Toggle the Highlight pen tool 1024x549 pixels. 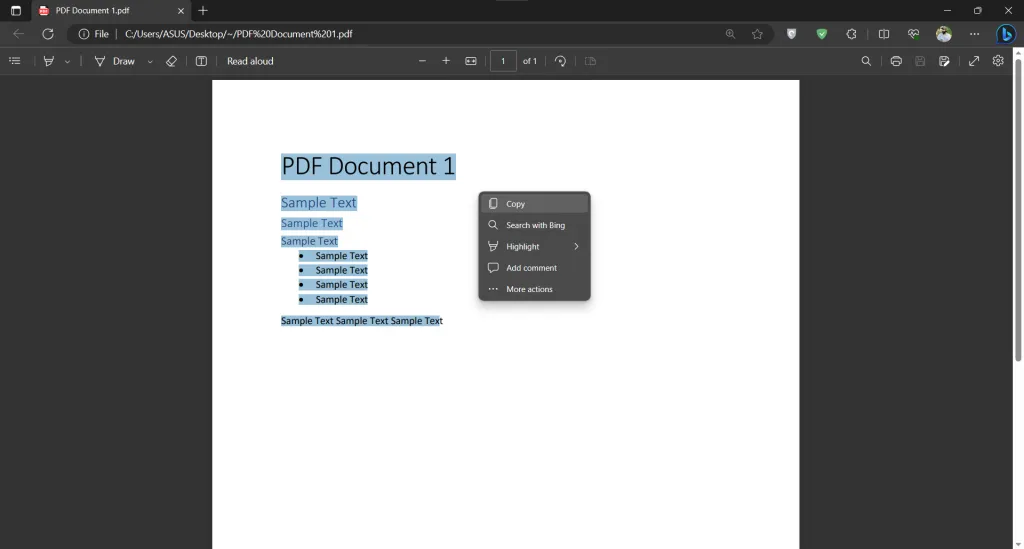coord(48,61)
